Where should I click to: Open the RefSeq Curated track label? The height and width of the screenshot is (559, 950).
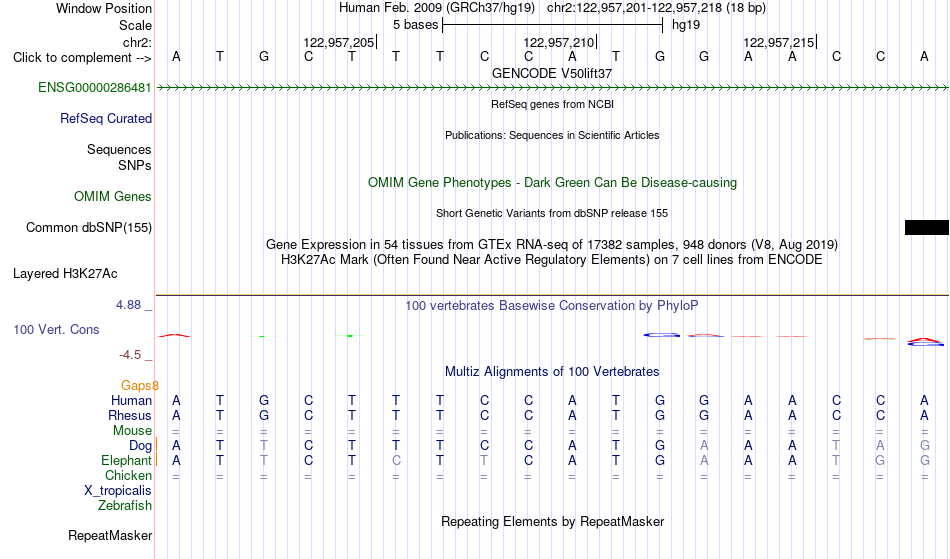click(105, 118)
